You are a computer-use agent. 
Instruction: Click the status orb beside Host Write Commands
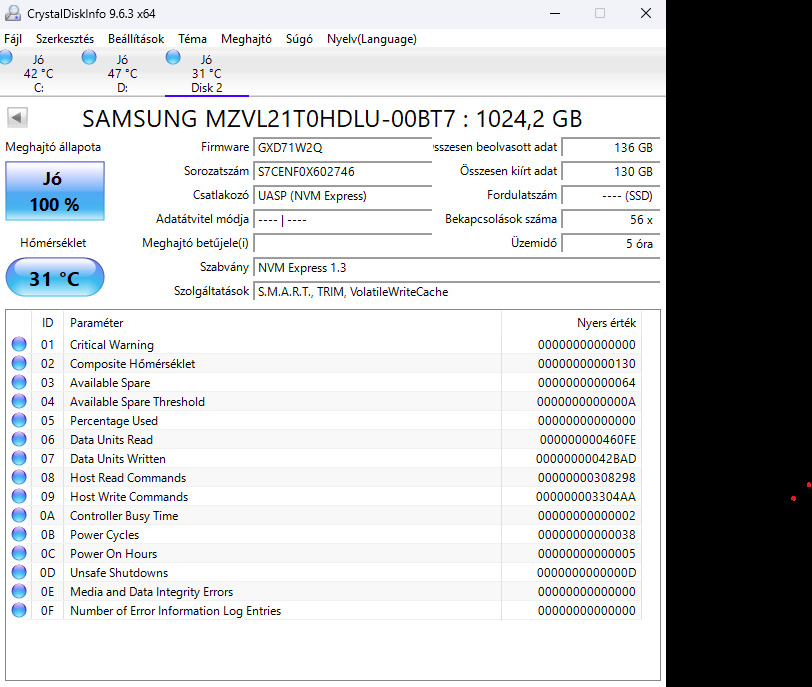point(19,496)
